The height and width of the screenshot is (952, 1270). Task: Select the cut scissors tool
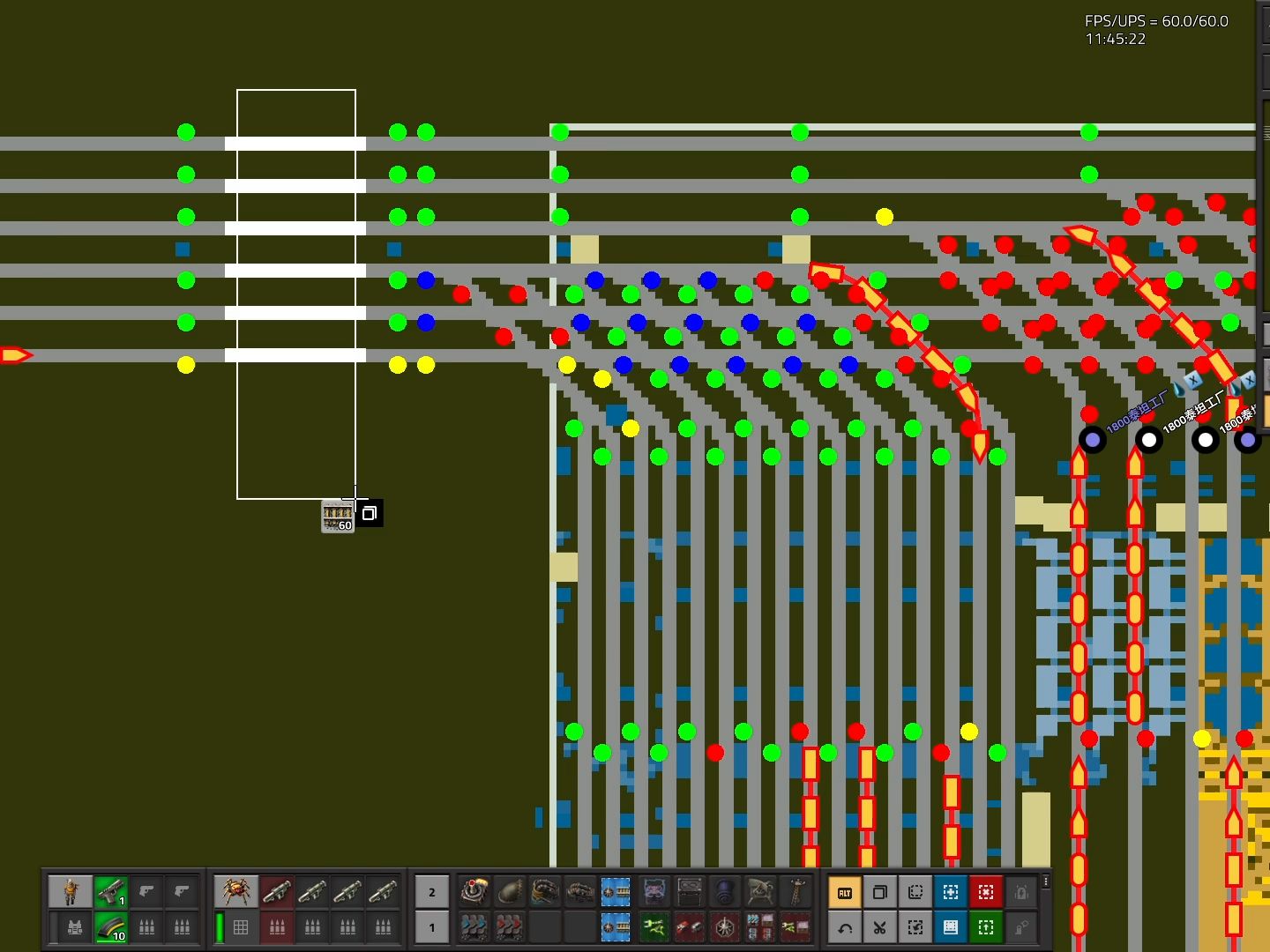pos(880,927)
